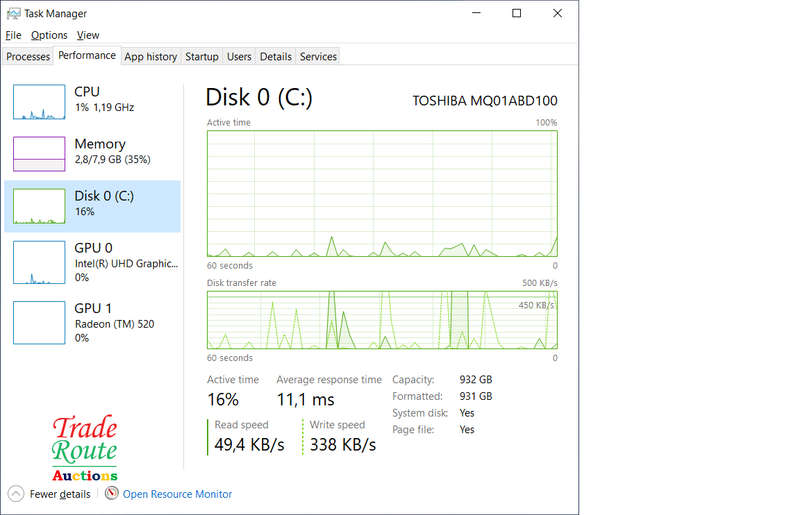Switch to the App history tab

[151, 57]
